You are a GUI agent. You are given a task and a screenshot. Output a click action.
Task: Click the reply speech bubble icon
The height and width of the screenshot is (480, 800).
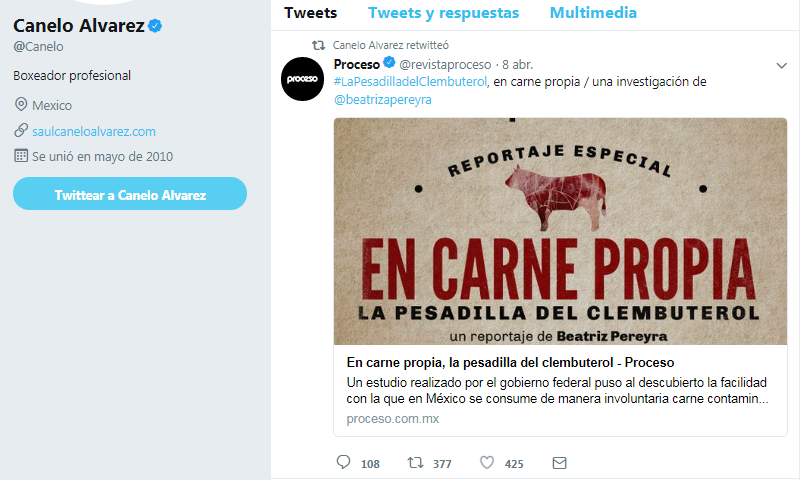pyautogui.click(x=343, y=462)
